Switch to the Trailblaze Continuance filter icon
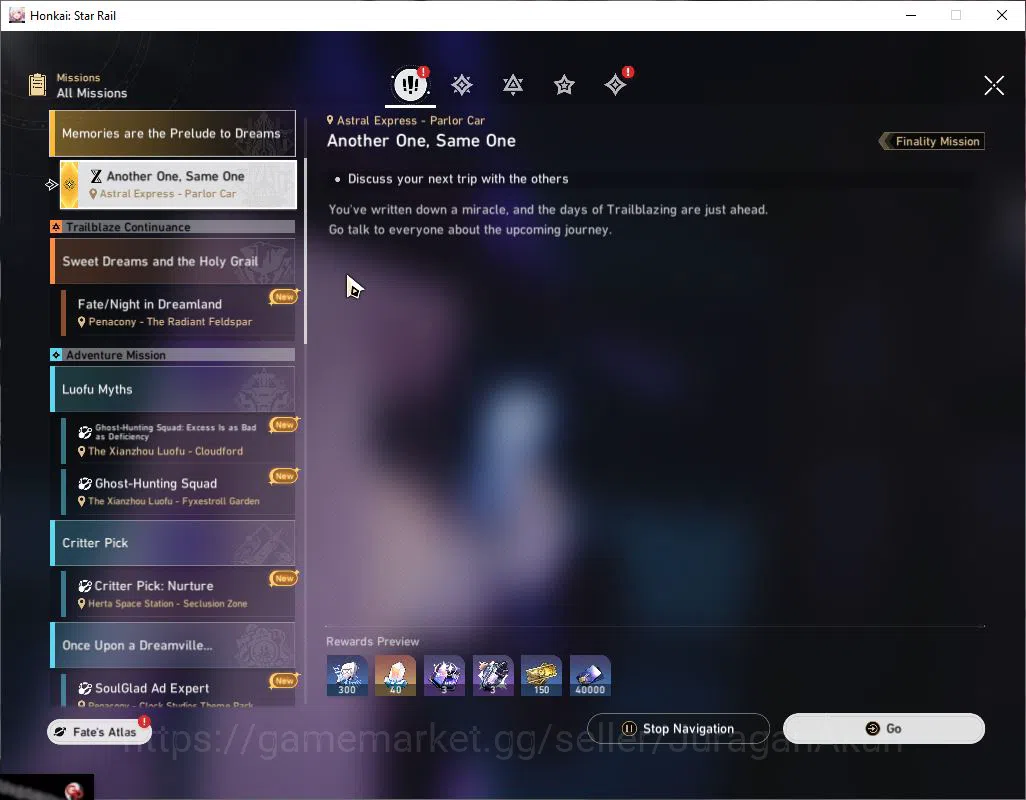Screen dimensions: 1026x800 [513, 85]
